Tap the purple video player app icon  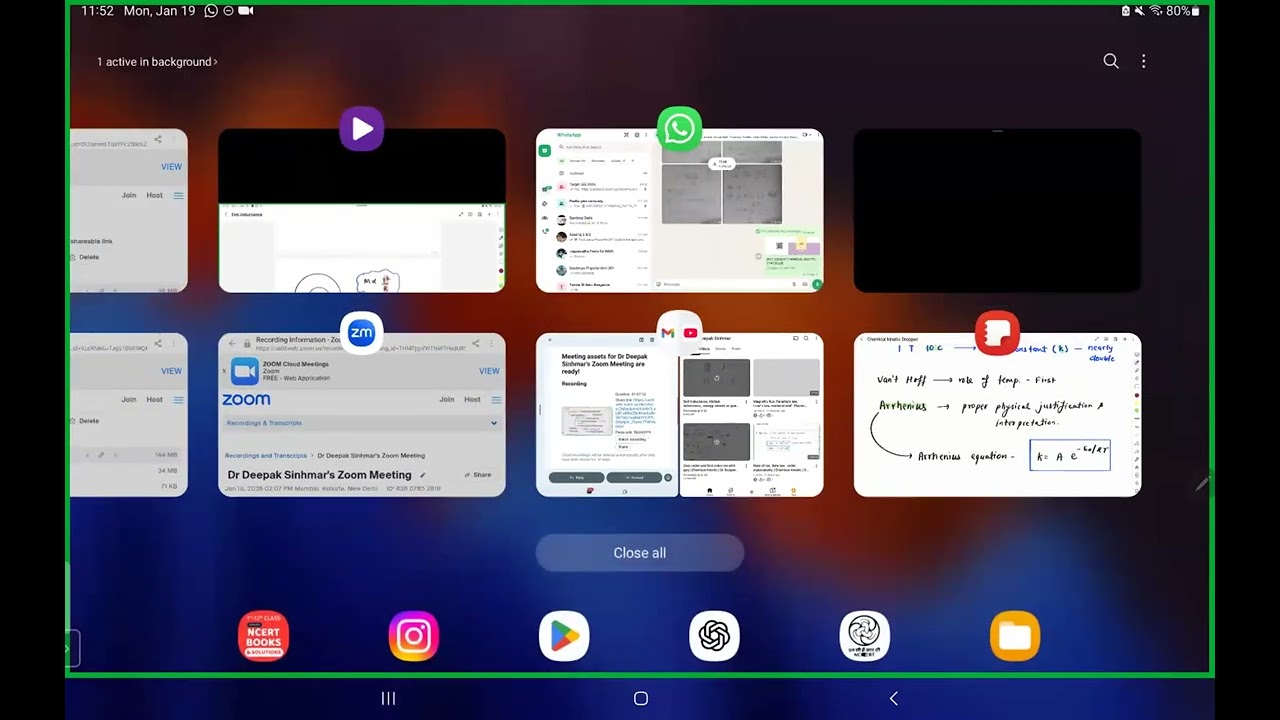[x=362, y=129]
